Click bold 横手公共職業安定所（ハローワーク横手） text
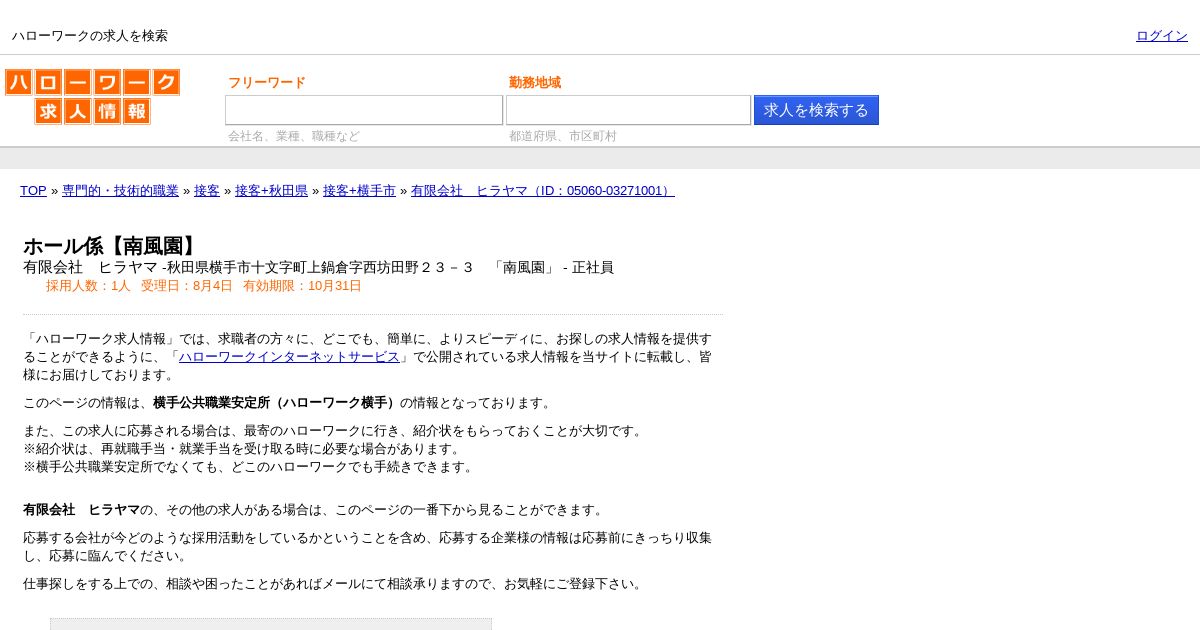The width and height of the screenshot is (1200, 630). 276,403
